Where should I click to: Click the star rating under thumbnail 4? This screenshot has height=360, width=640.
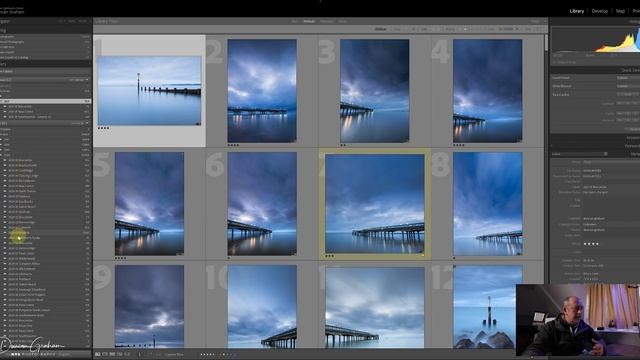pyautogui.click(x=459, y=145)
